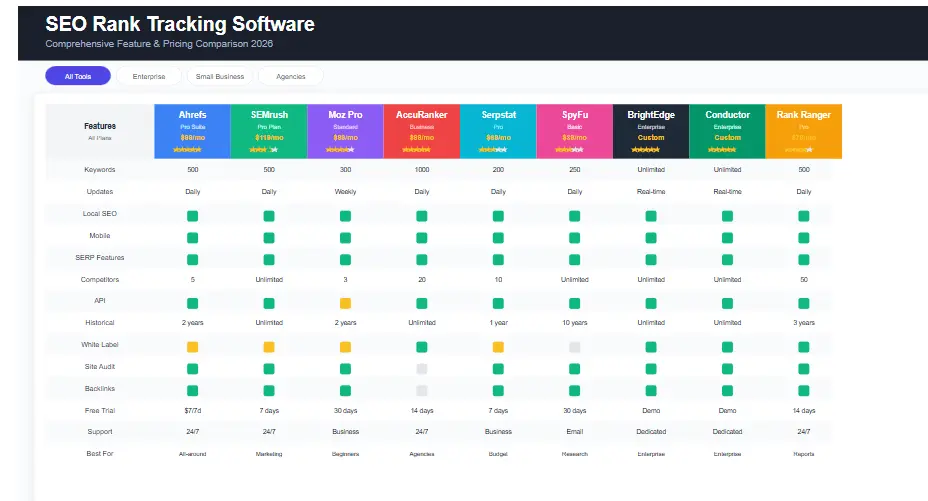The width and height of the screenshot is (928, 501).
Task: Click the Ahrefs star rating
Action: [x=187, y=150]
